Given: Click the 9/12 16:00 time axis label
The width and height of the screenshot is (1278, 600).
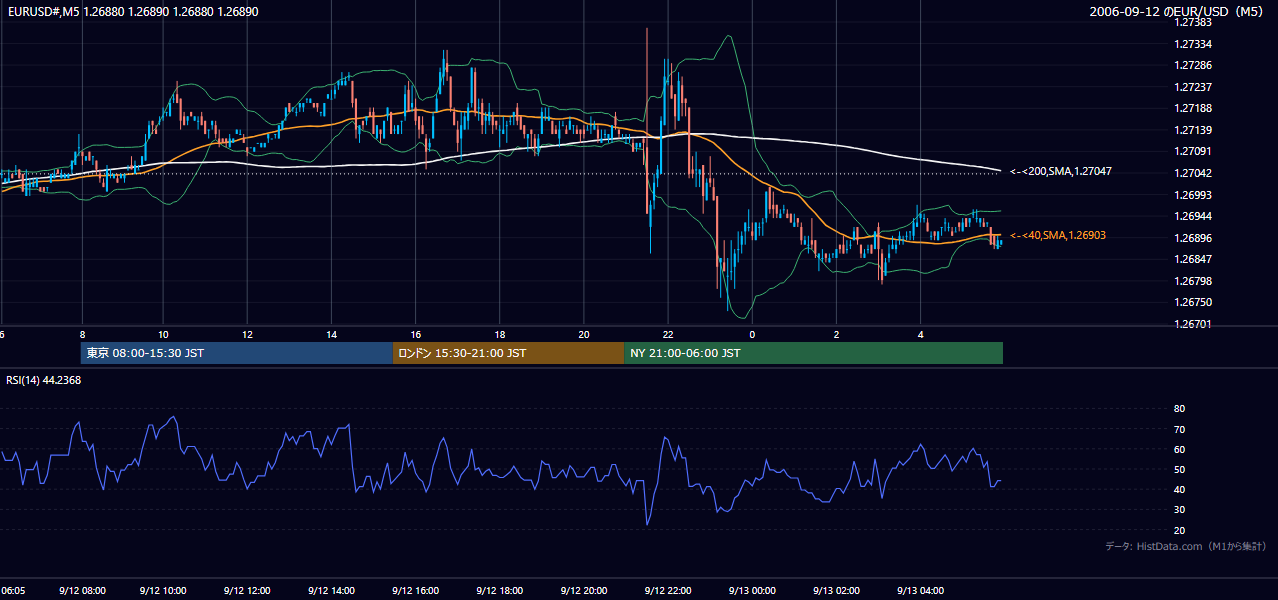Looking at the screenshot, I should click(x=416, y=591).
